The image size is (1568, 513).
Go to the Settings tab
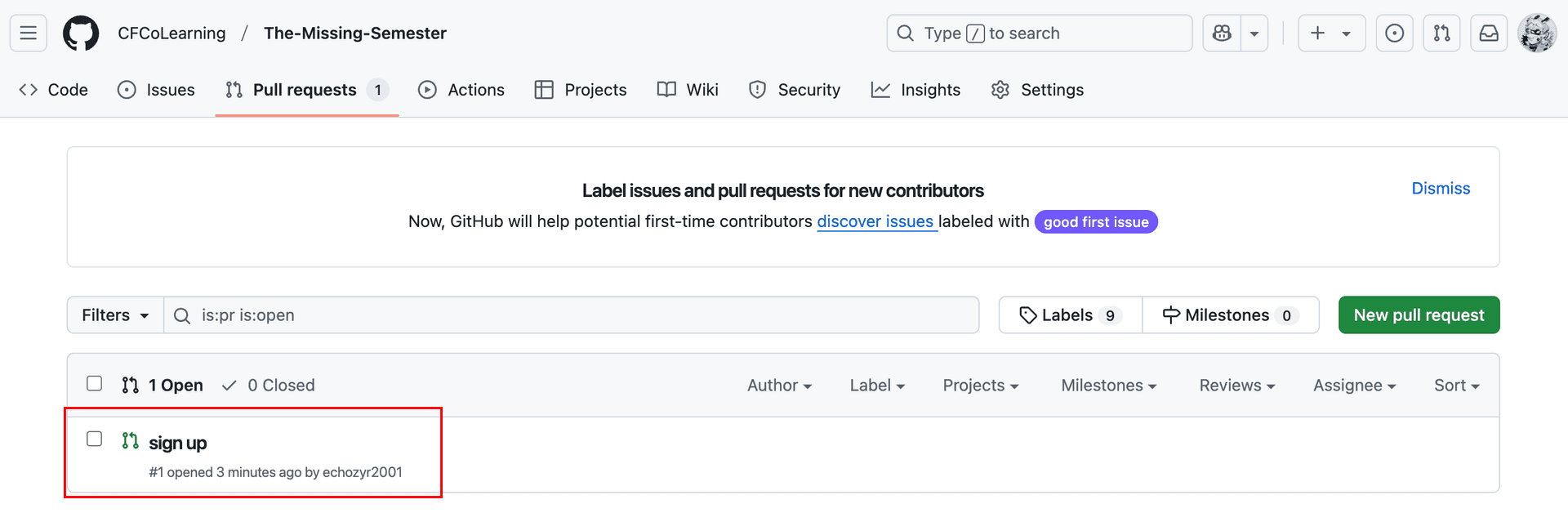pos(1037,90)
